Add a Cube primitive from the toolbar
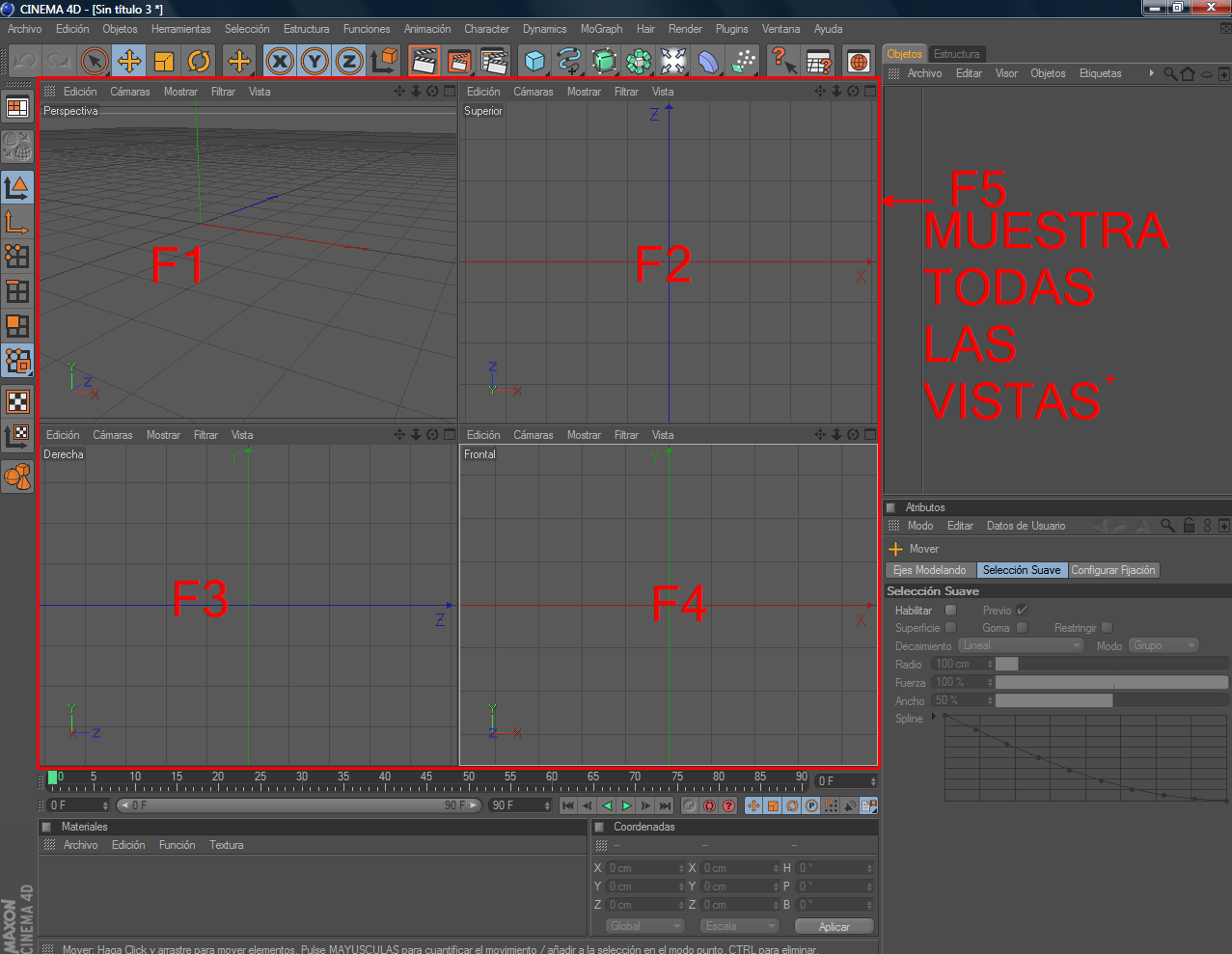Viewport: 1232px width, 954px height. pyautogui.click(x=534, y=60)
